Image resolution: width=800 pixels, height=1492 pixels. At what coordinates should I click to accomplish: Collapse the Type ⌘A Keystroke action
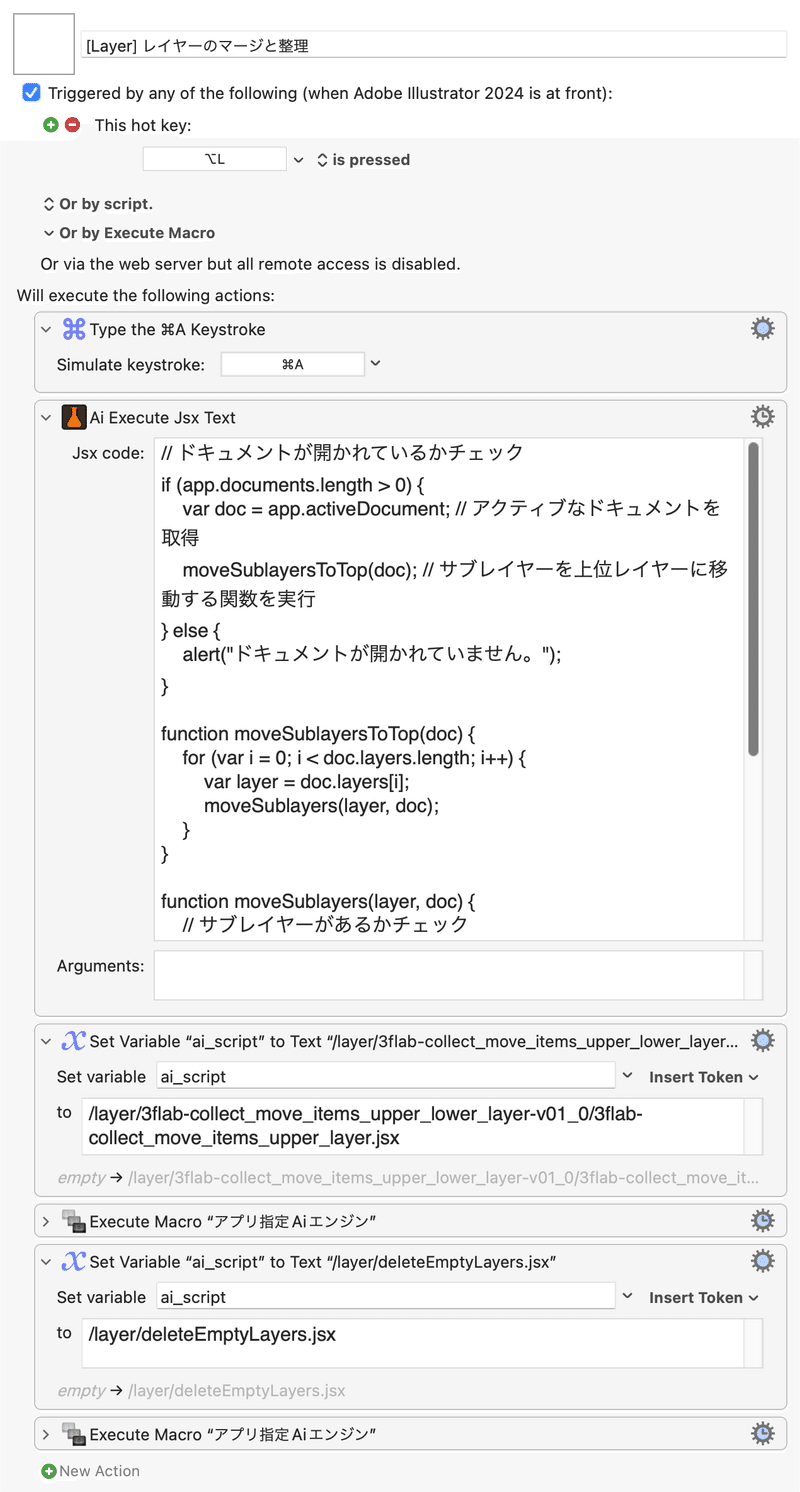click(45, 329)
